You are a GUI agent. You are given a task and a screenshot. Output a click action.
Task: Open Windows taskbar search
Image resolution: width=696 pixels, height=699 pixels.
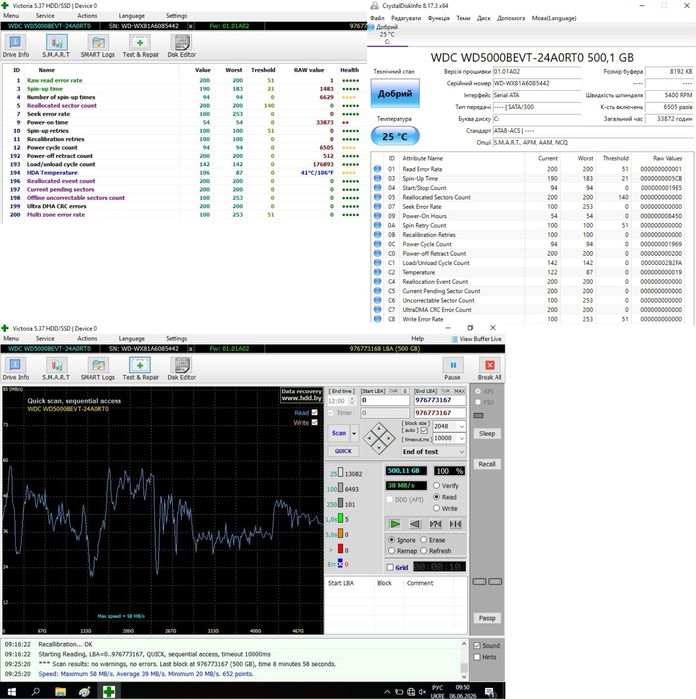pyautogui.click(x=36, y=691)
